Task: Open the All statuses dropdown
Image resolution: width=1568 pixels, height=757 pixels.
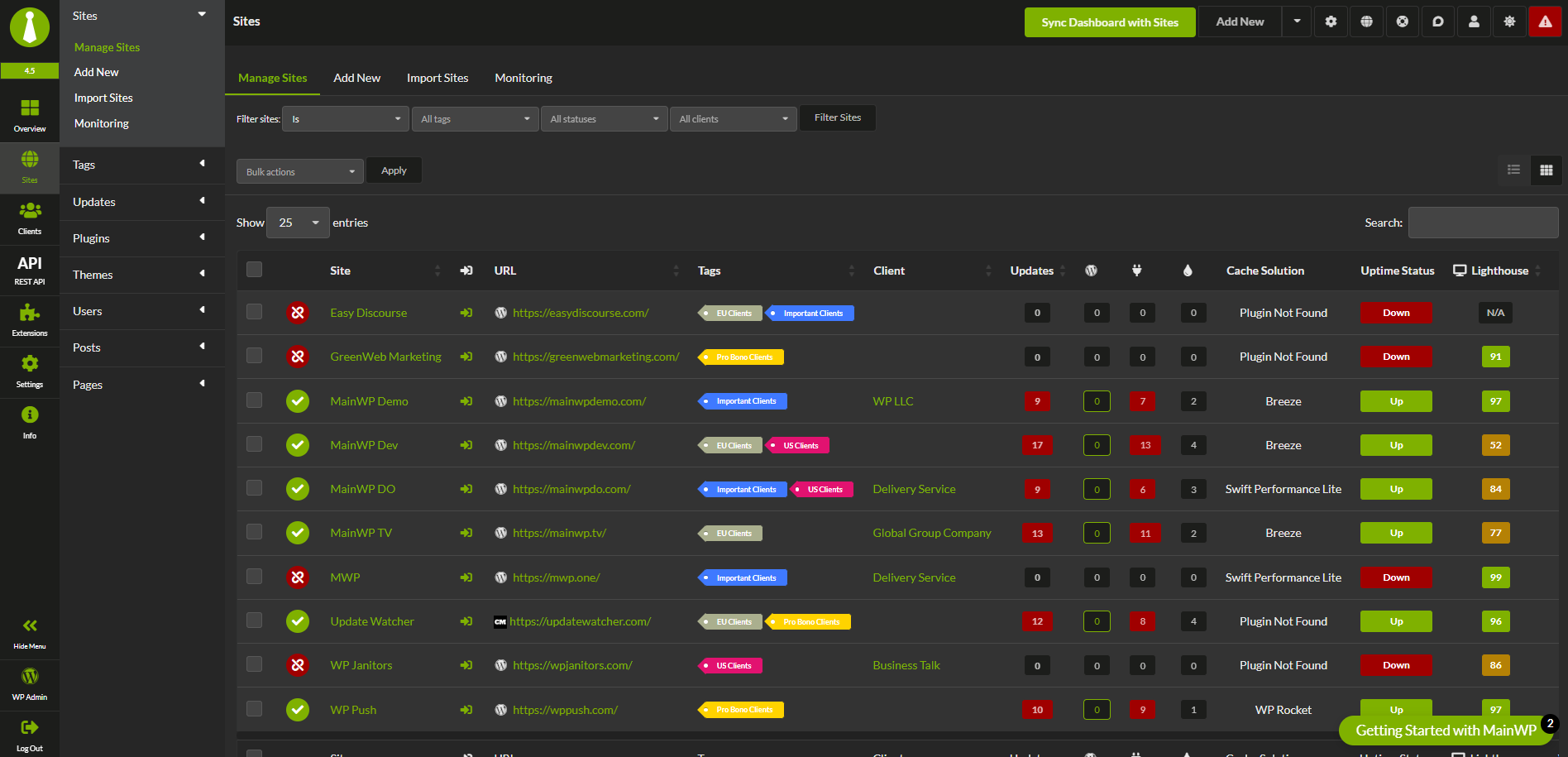Action: click(x=604, y=119)
